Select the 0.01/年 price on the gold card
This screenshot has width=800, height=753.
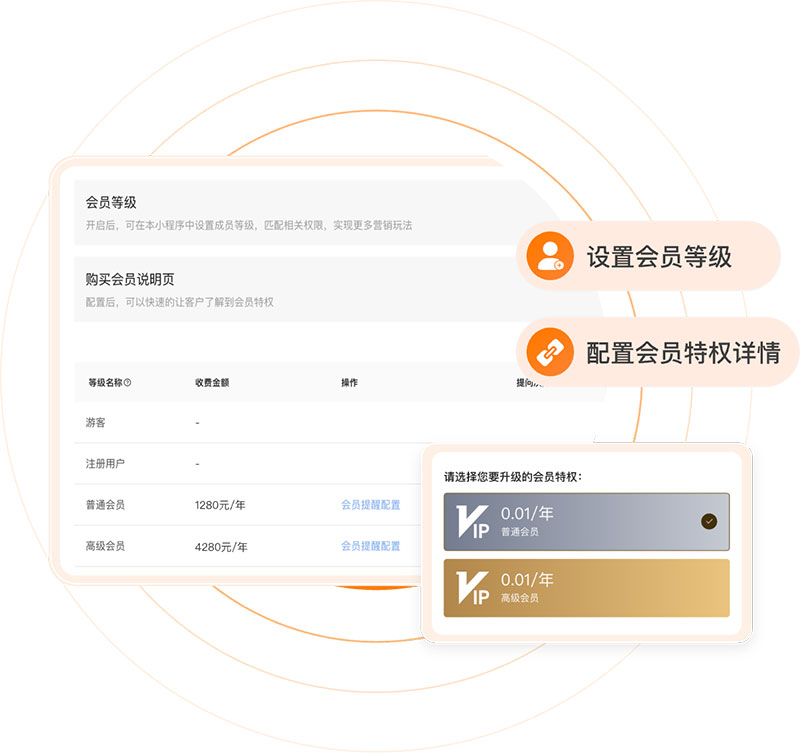tap(527, 579)
